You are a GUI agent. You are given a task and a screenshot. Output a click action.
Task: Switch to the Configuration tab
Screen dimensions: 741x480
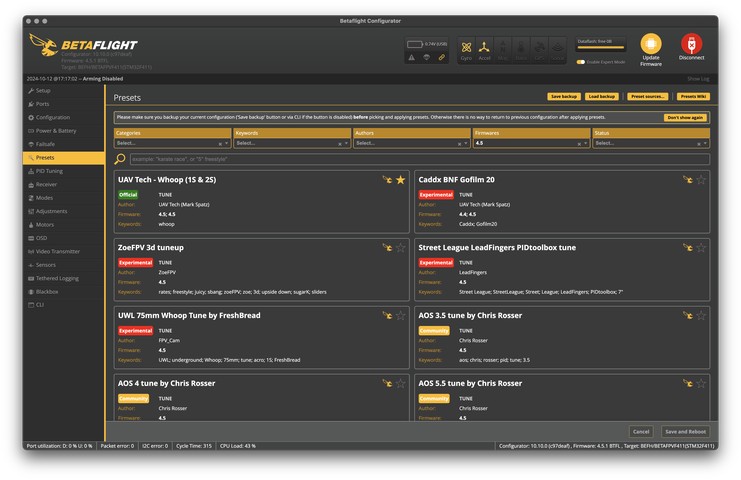tap(63, 117)
